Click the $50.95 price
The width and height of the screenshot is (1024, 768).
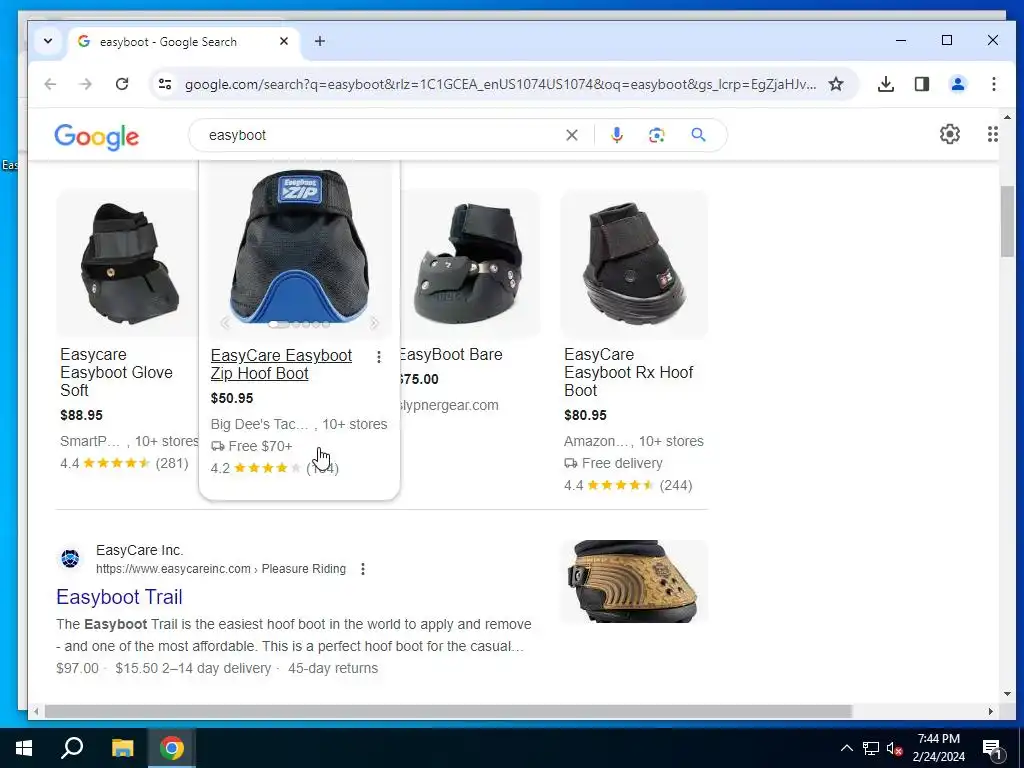pos(232,398)
